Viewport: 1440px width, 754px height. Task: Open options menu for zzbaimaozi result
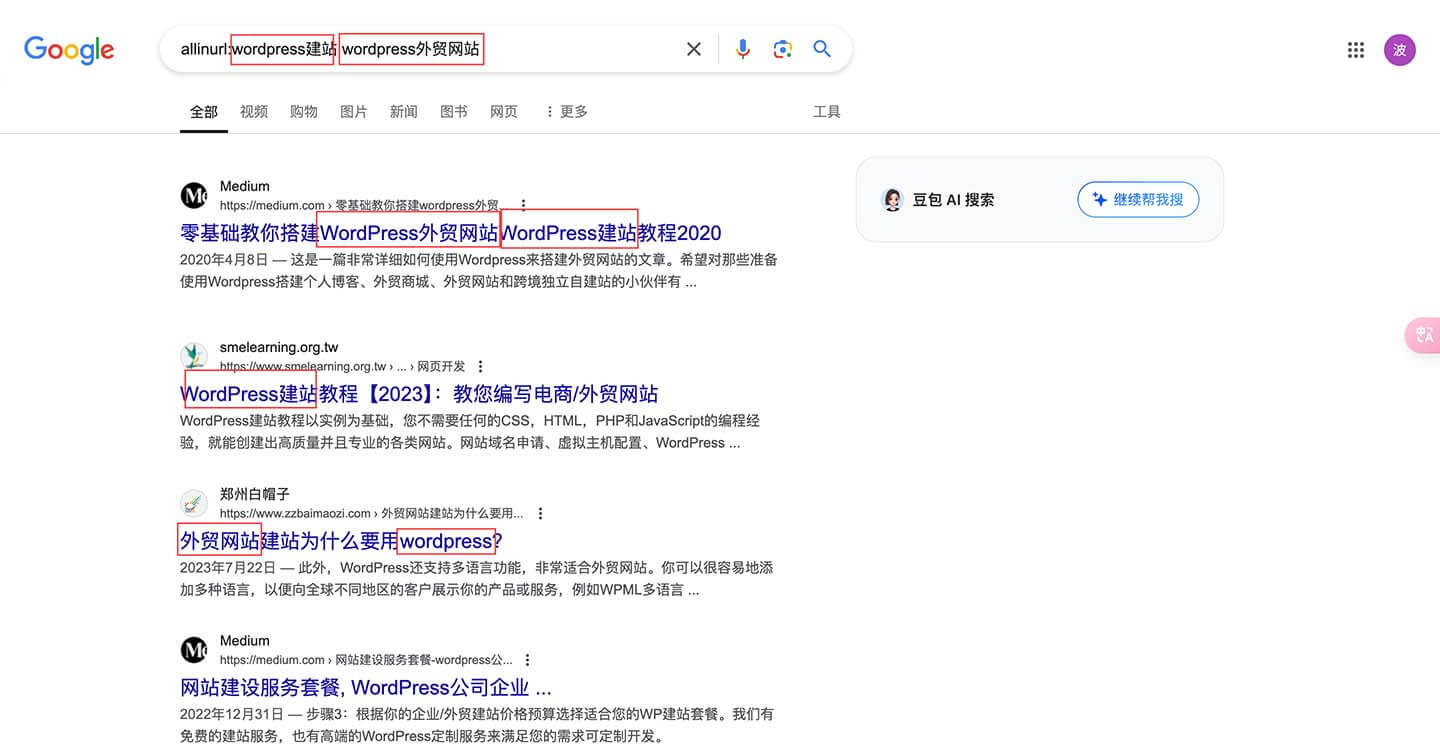(x=540, y=513)
